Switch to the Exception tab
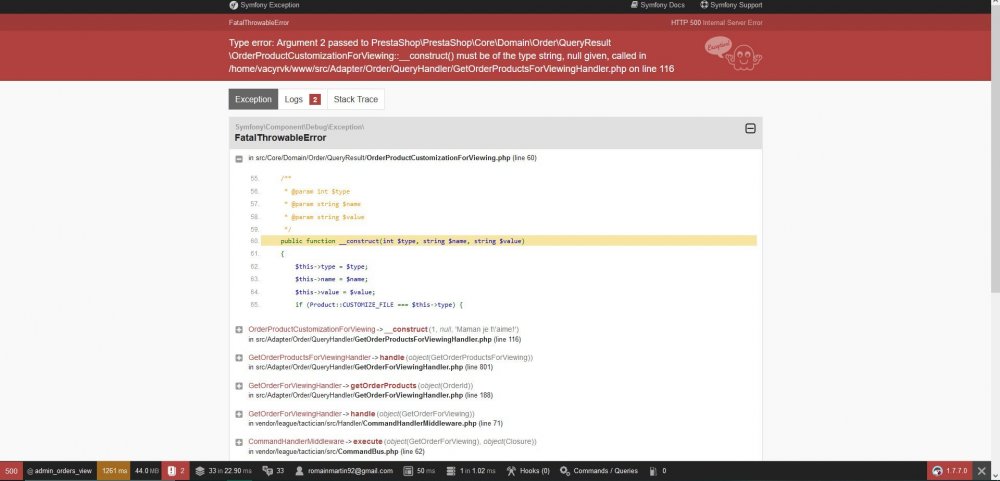 (253, 100)
